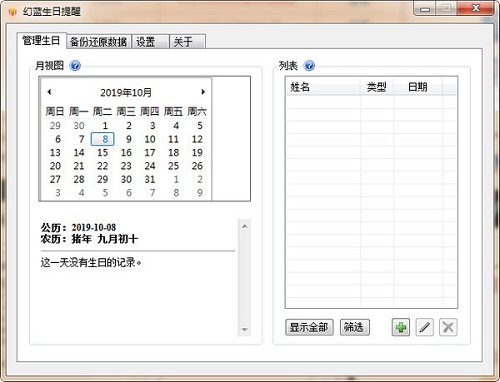Close the 幻蓝生日提醒 window
500x382 pixels.
(476, 8)
